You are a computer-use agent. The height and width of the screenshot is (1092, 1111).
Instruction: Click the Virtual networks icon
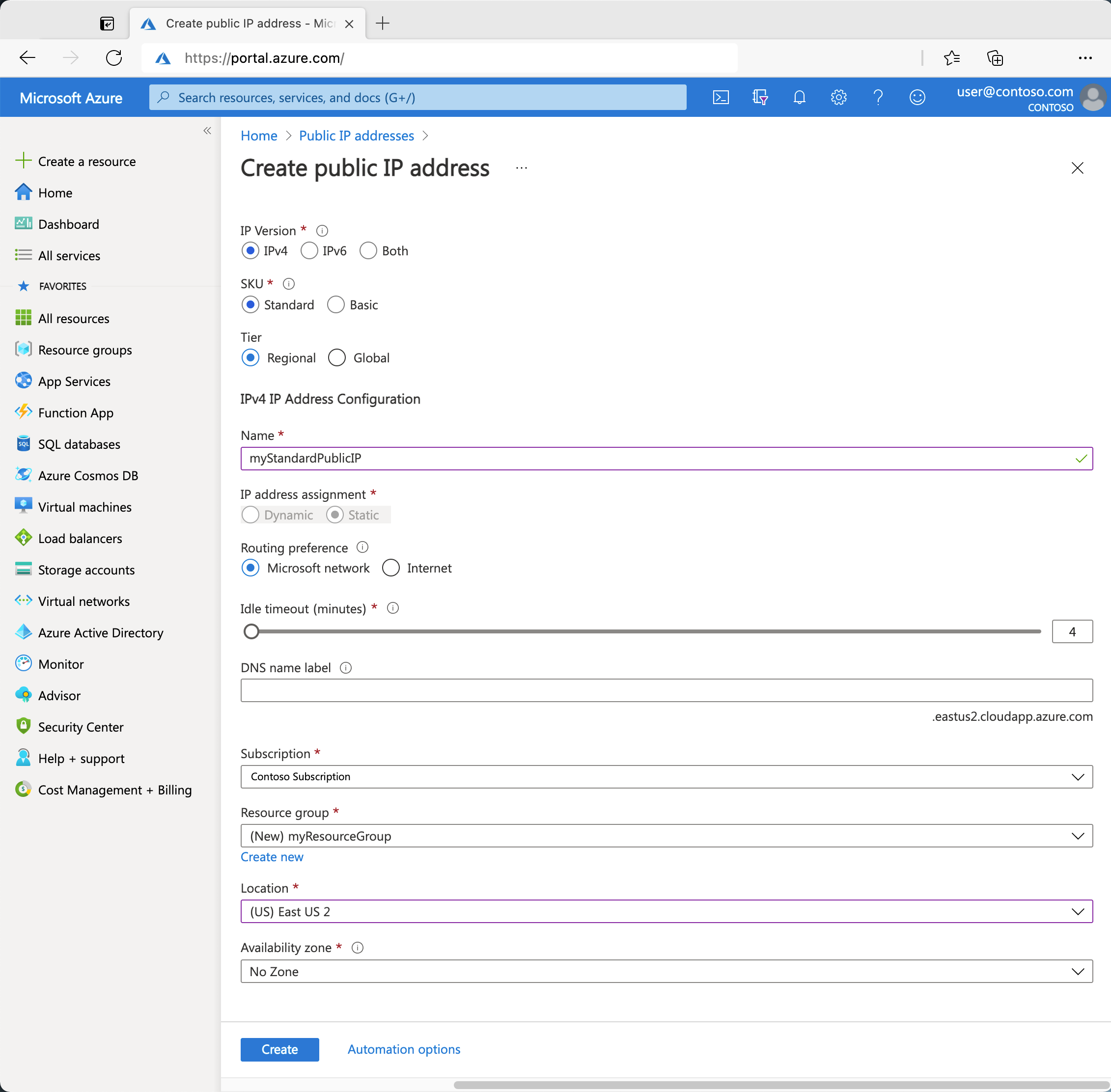click(x=23, y=601)
